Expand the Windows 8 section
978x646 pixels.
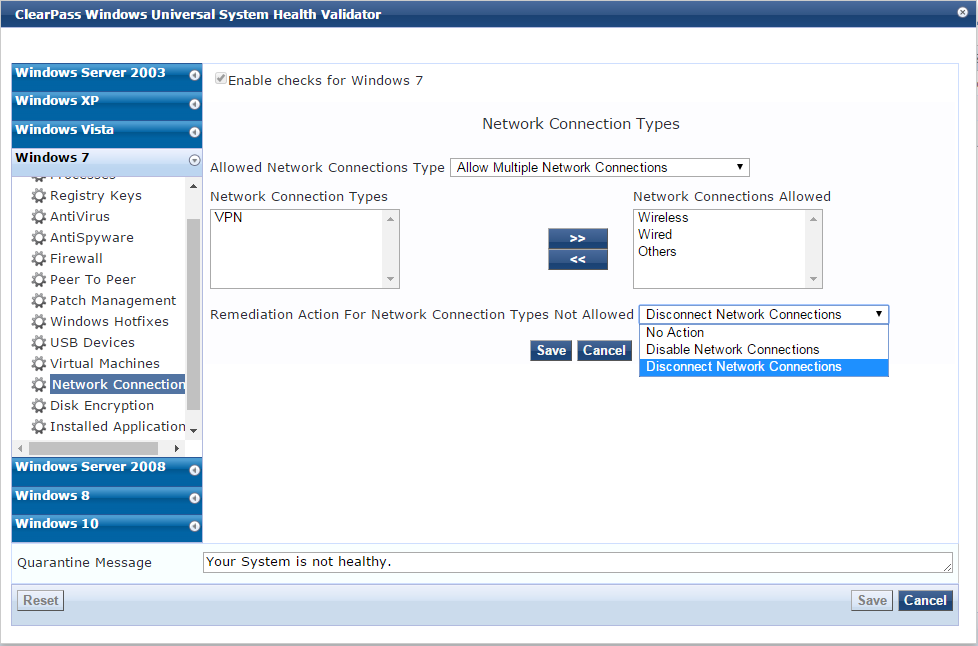pyautogui.click(x=195, y=498)
